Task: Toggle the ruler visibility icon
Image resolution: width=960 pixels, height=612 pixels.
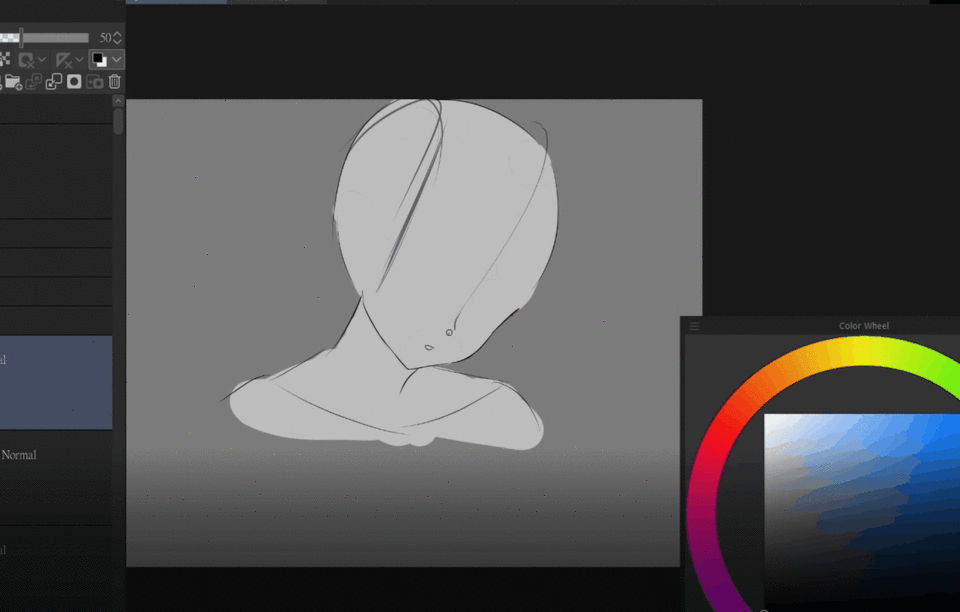Action: click(64, 60)
